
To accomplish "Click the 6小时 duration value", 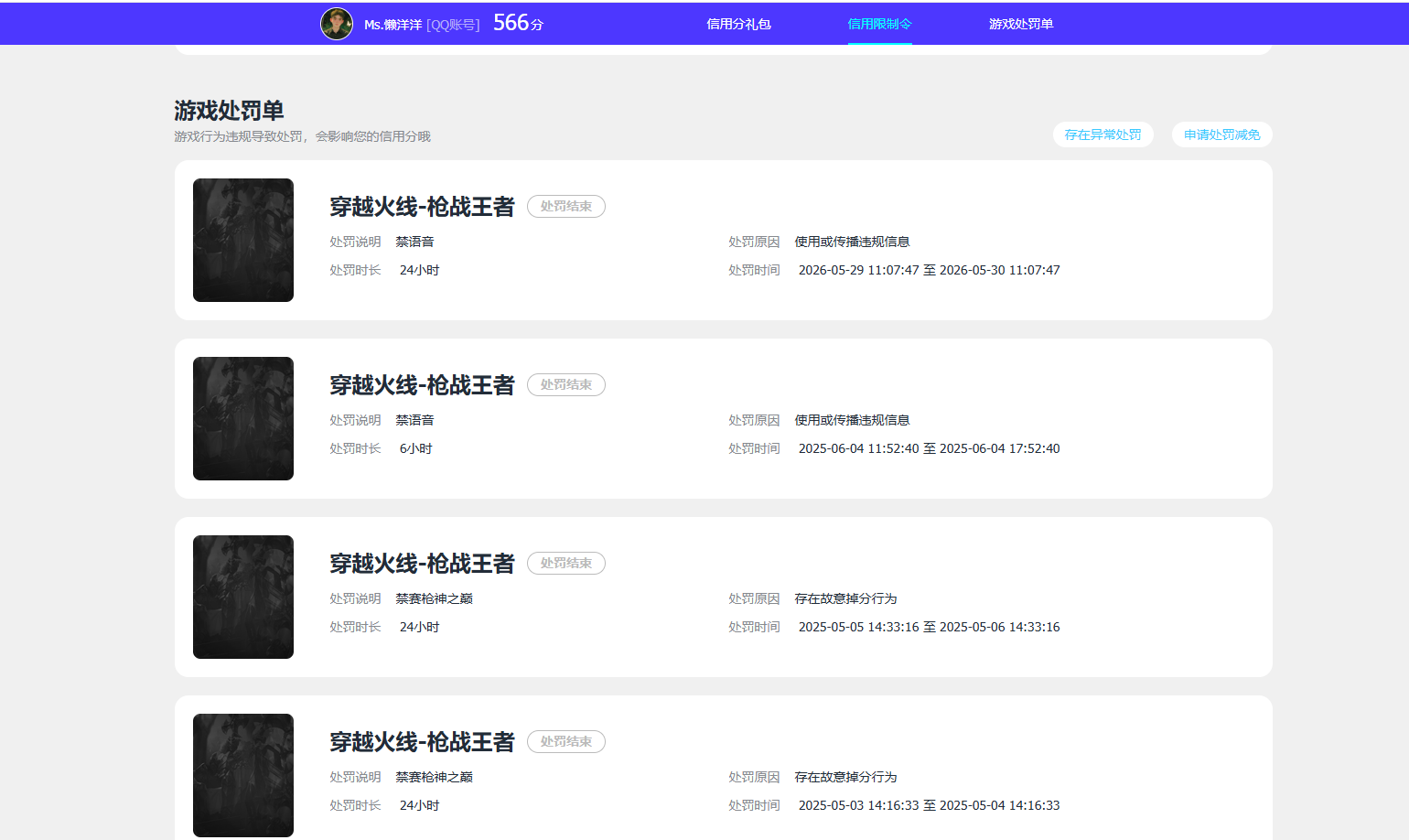I will 416,448.
